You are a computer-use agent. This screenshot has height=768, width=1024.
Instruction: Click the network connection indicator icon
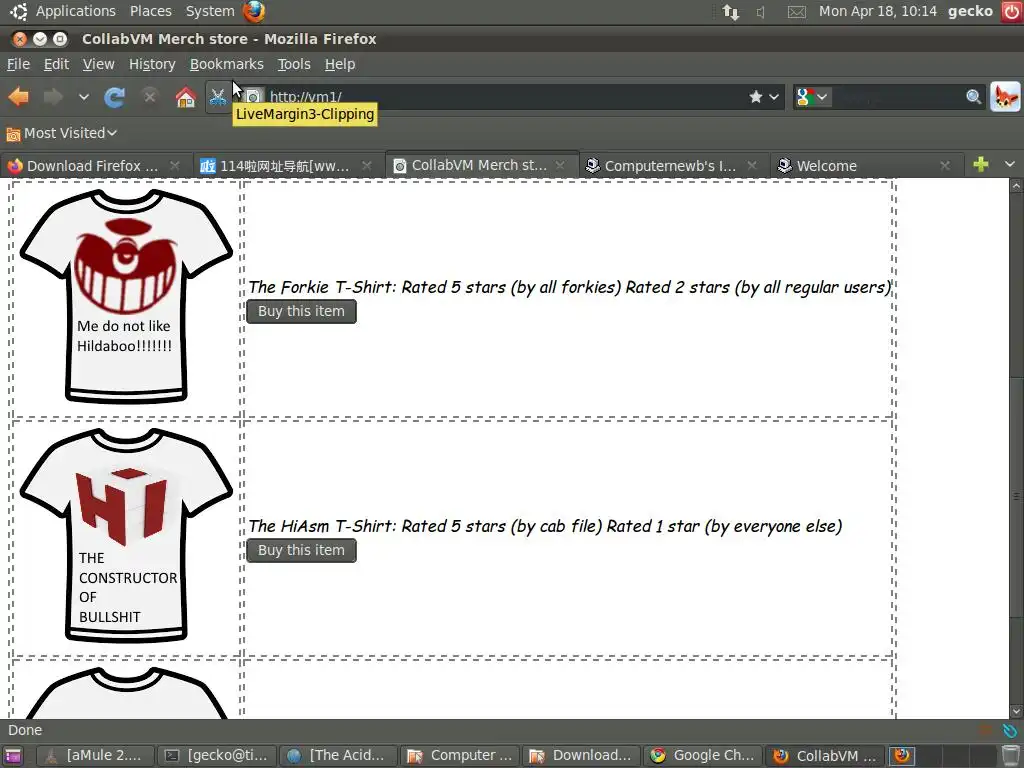point(731,12)
